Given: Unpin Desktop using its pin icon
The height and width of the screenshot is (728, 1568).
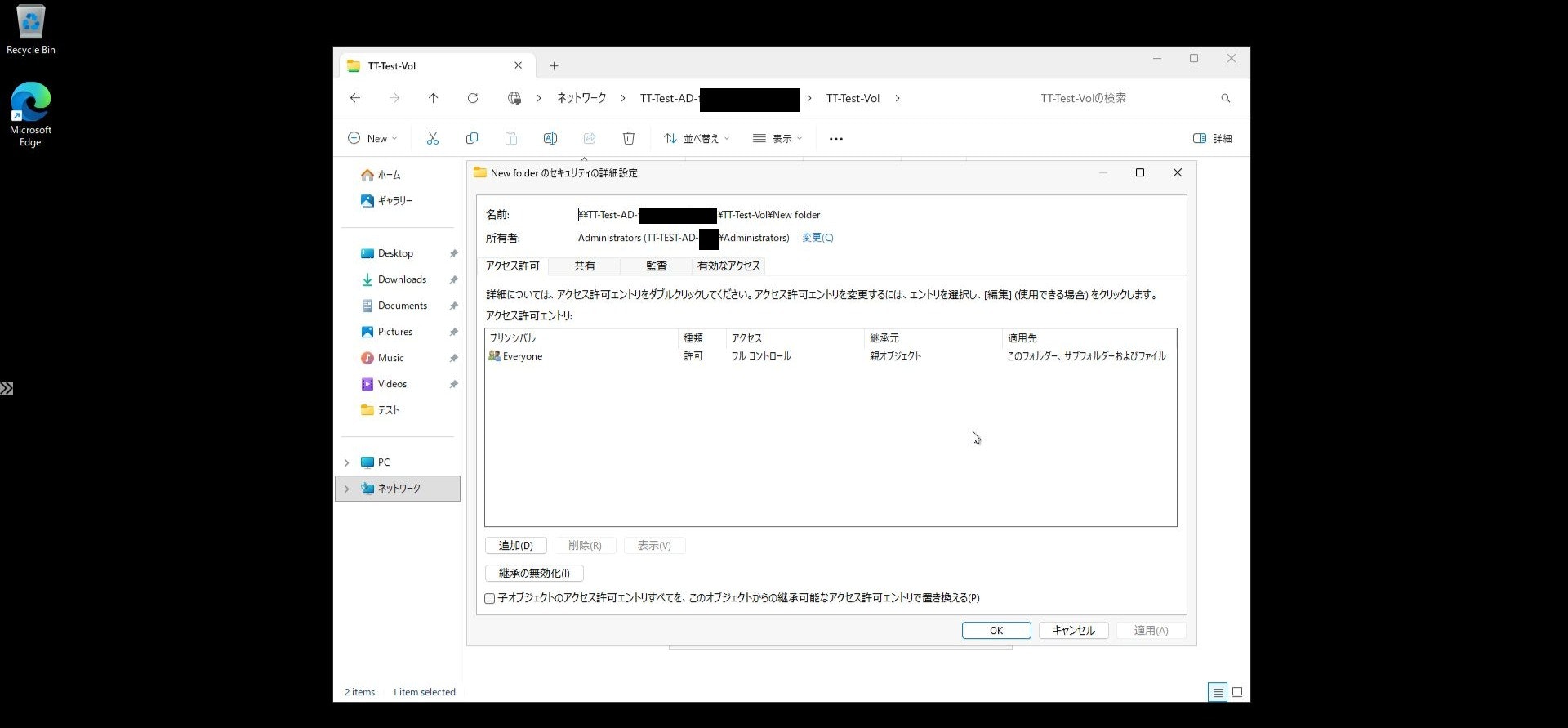Looking at the screenshot, I should (453, 254).
